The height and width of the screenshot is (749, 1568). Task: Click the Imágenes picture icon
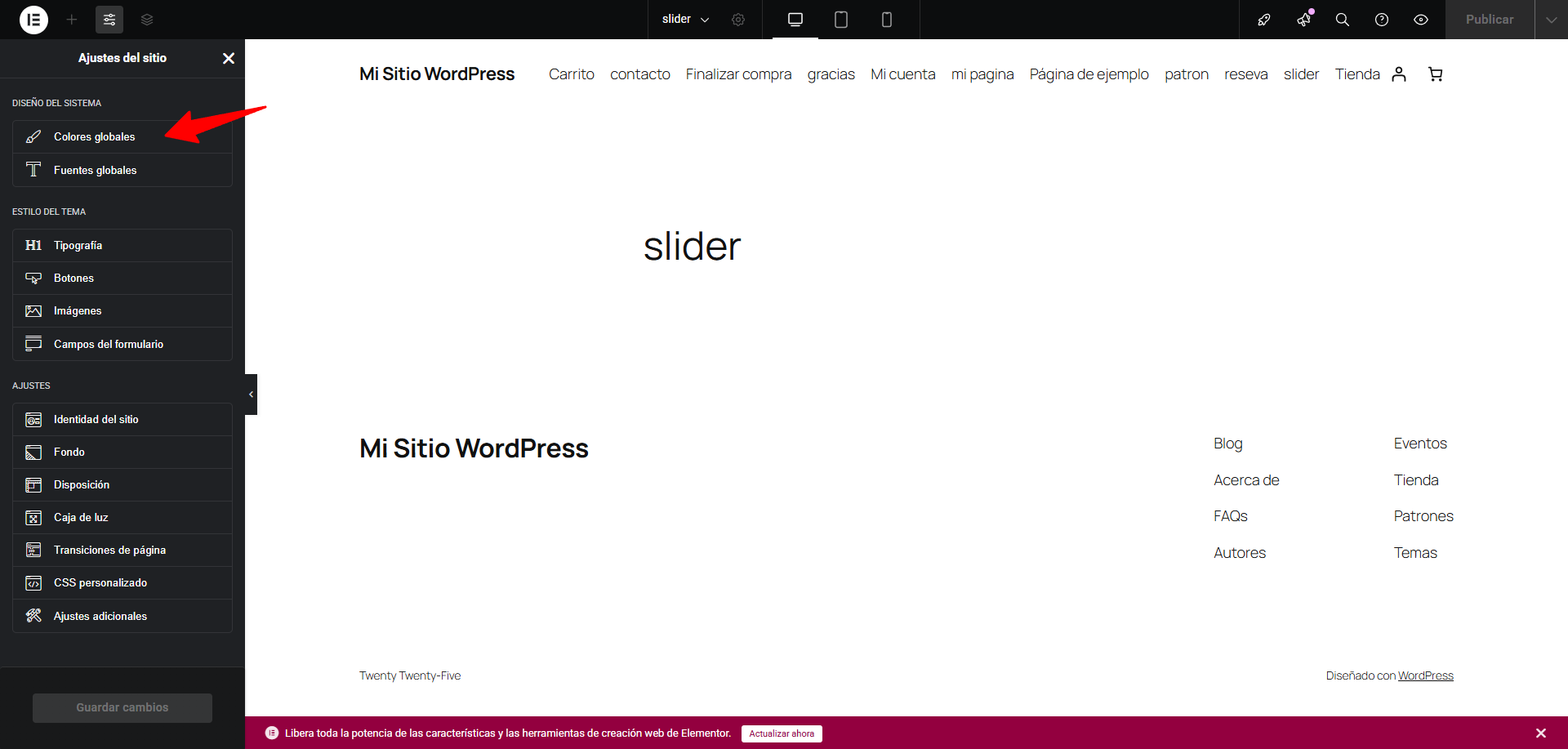pos(33,311)
